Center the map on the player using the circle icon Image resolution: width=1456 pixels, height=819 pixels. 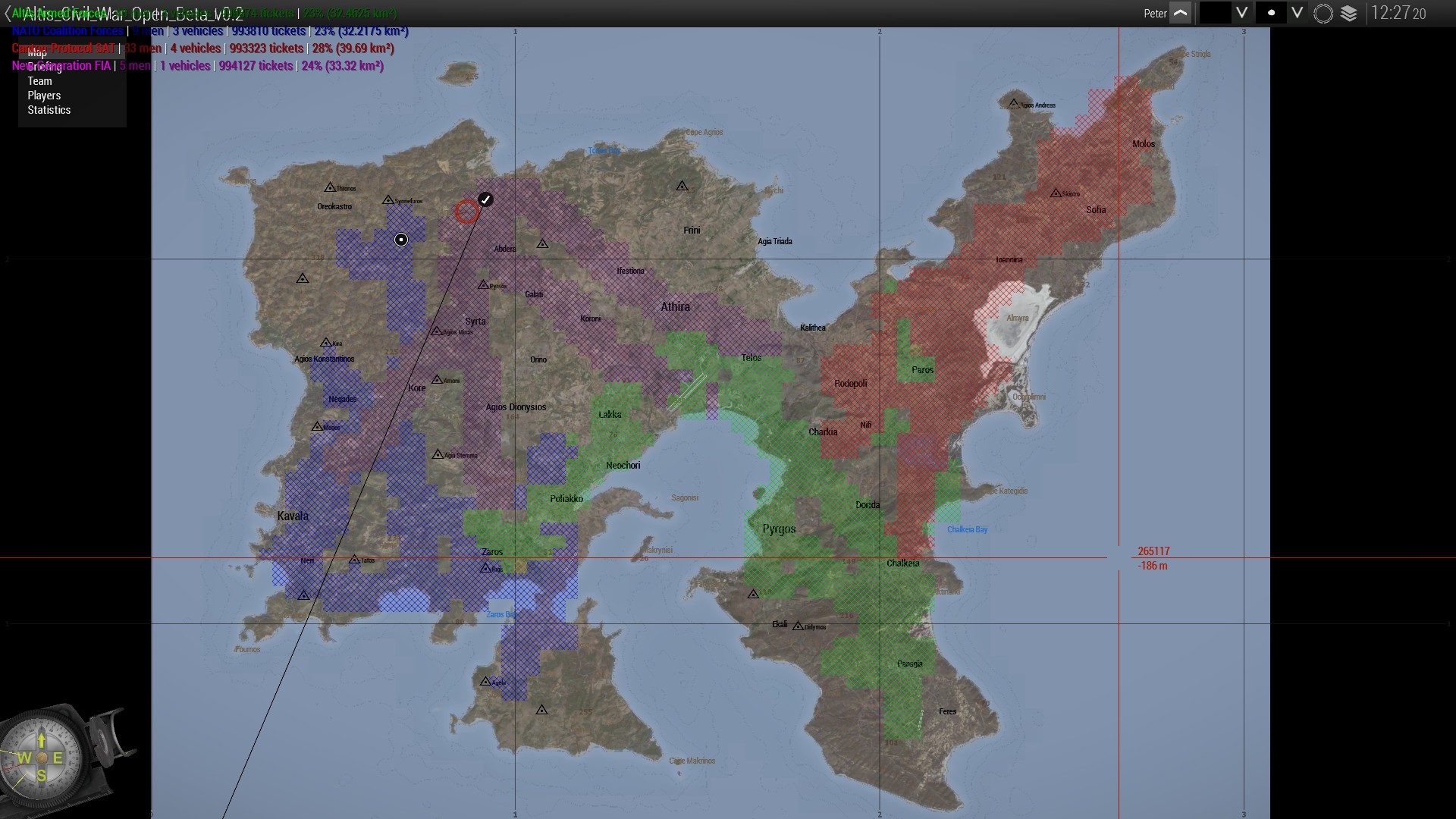1323,14
